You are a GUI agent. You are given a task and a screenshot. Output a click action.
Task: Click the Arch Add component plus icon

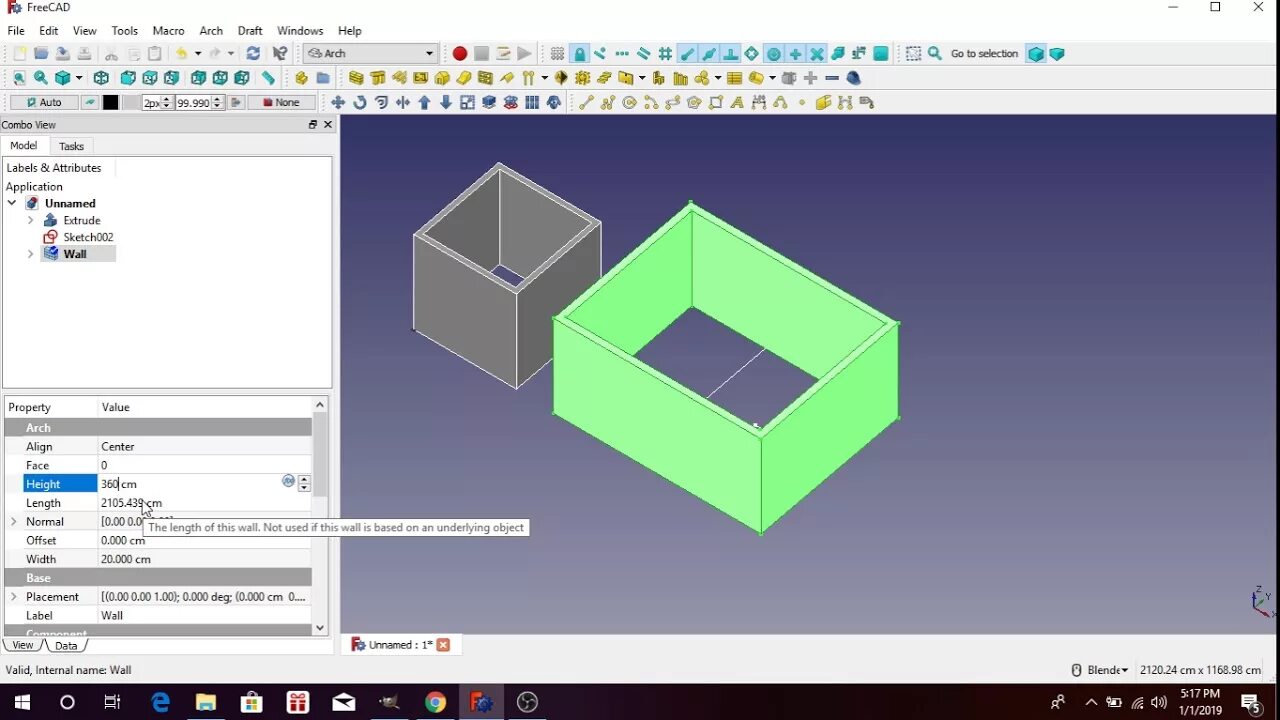810,78
